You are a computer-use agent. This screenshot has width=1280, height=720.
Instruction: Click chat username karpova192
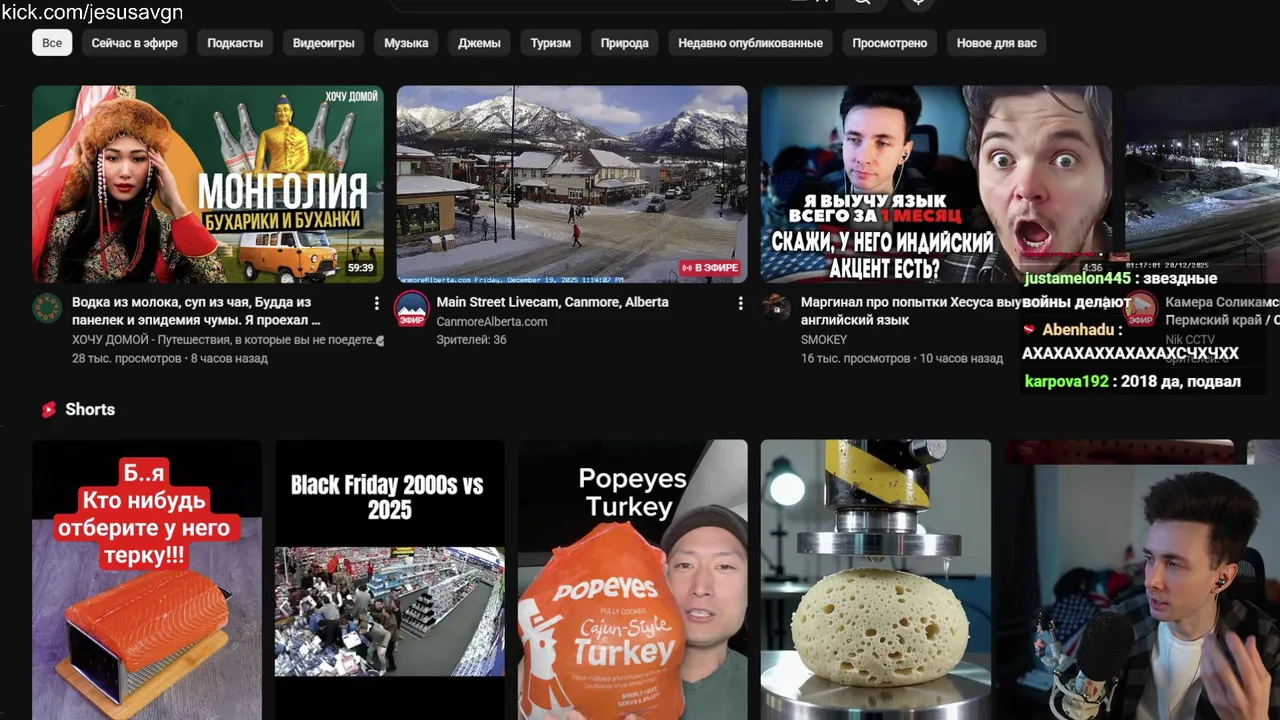1067,381
